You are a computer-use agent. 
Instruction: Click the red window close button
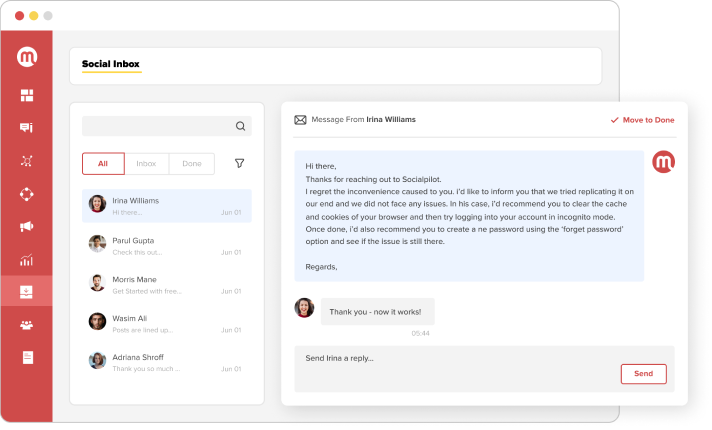pos(20,16)
